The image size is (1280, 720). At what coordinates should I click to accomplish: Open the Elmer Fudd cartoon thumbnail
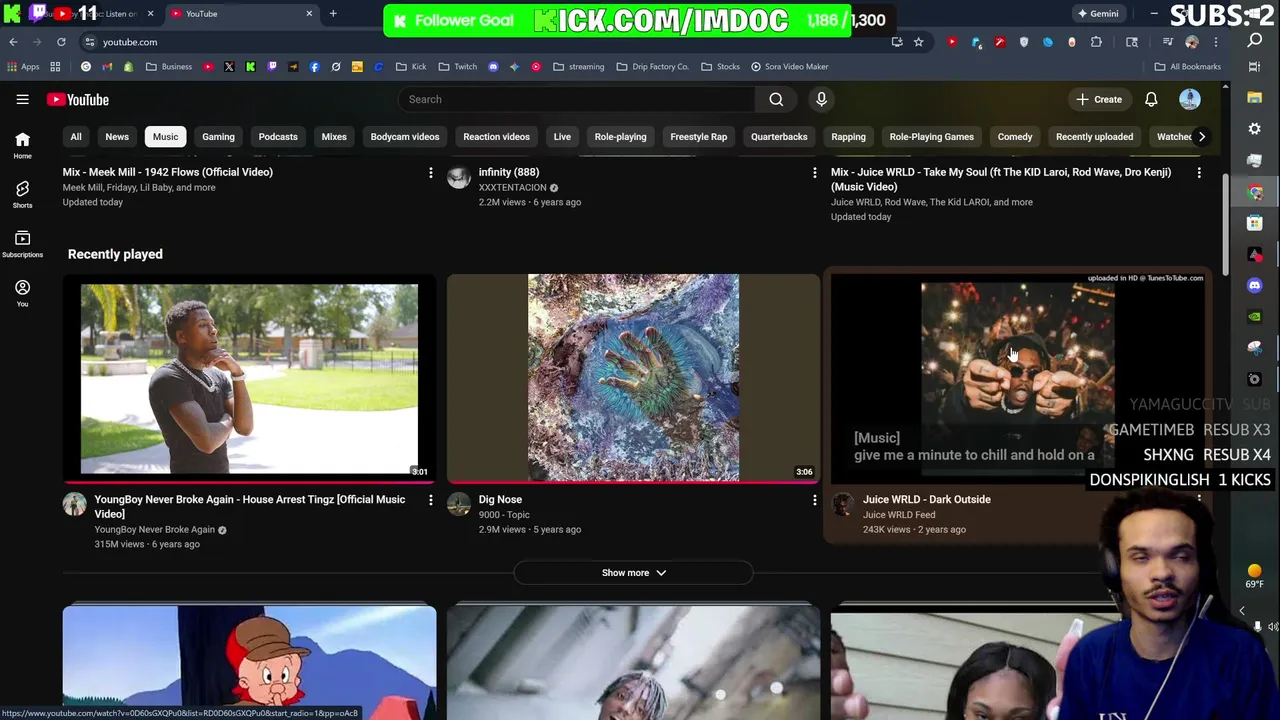[x=249, y=662]
